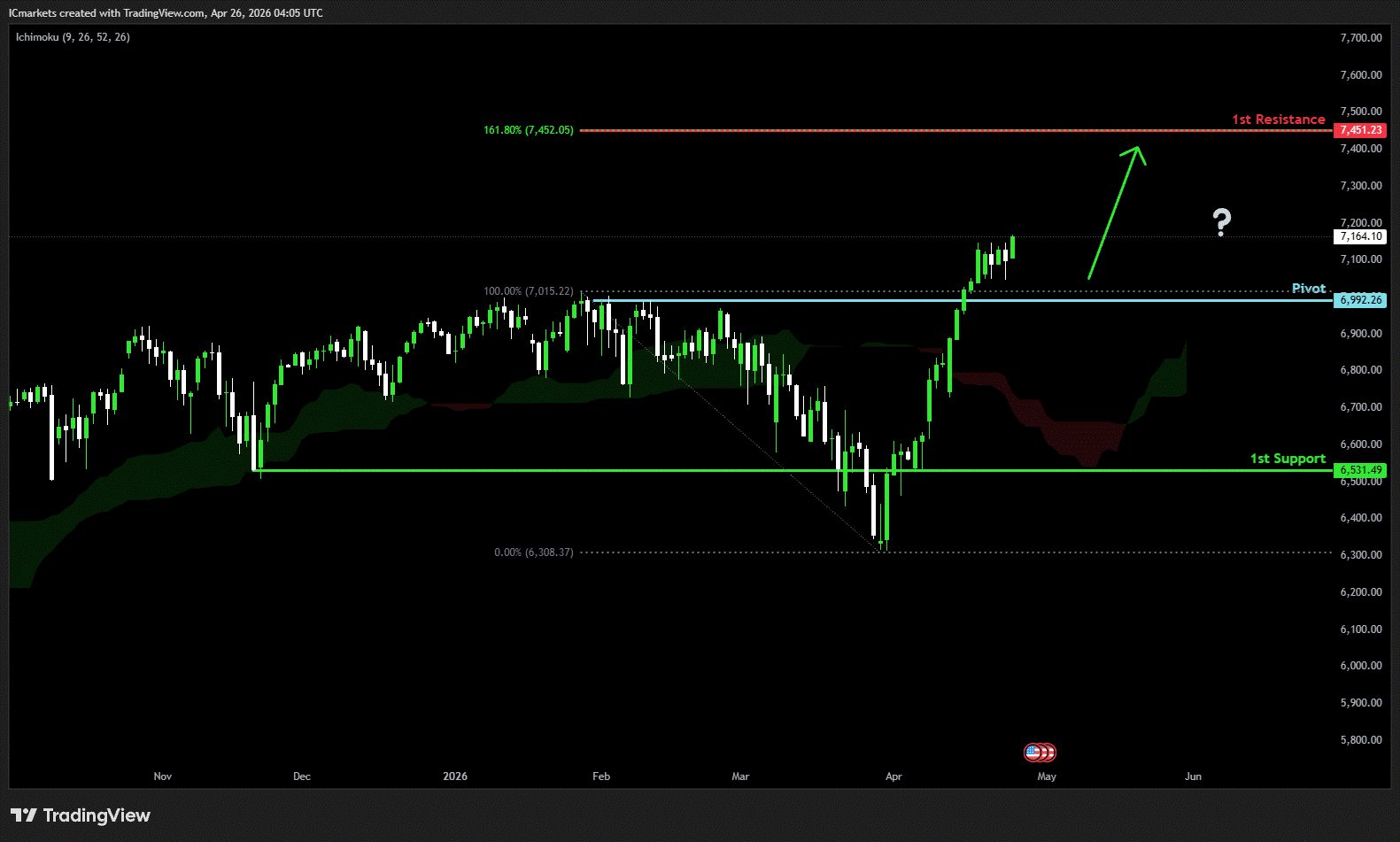The width and height of the screenshot is (1400, 842).
Task: Click the green upward arrow drawing
Action: pyautogui.click(x=1115, y=213)
